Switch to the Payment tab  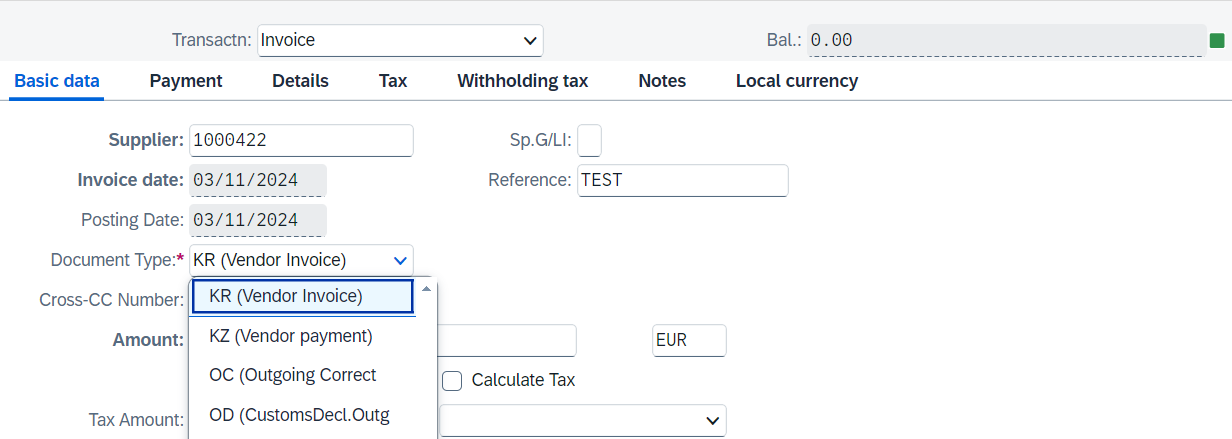186,81
